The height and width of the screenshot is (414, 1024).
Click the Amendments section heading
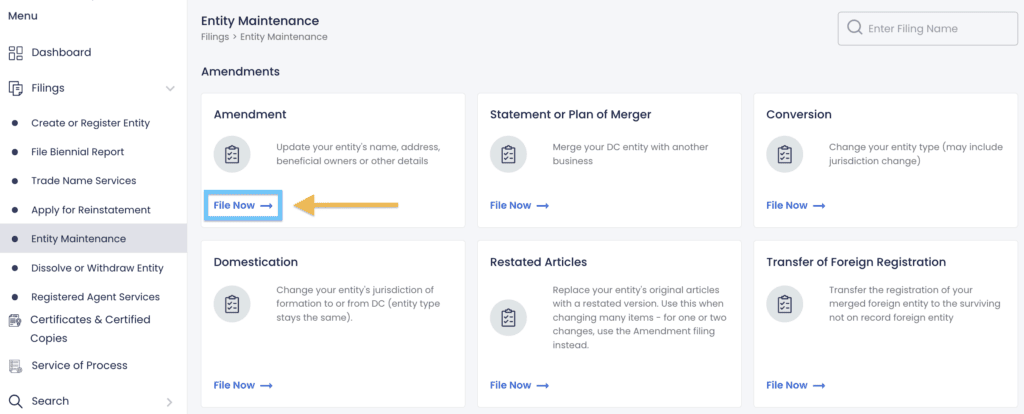coord(240,72)
